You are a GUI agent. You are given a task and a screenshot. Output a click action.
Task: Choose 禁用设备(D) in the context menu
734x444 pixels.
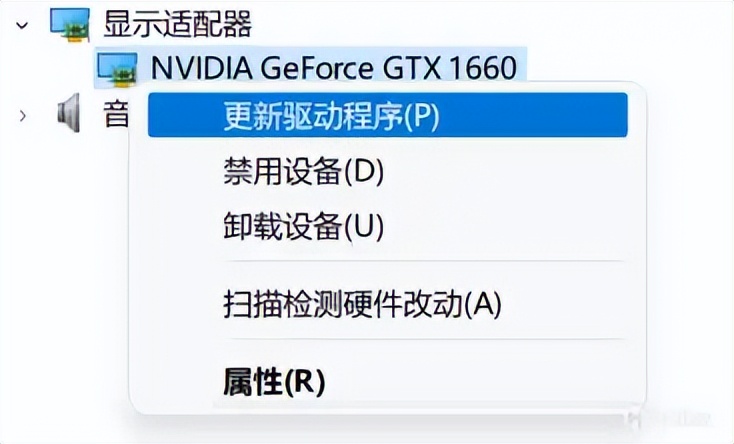304,171
